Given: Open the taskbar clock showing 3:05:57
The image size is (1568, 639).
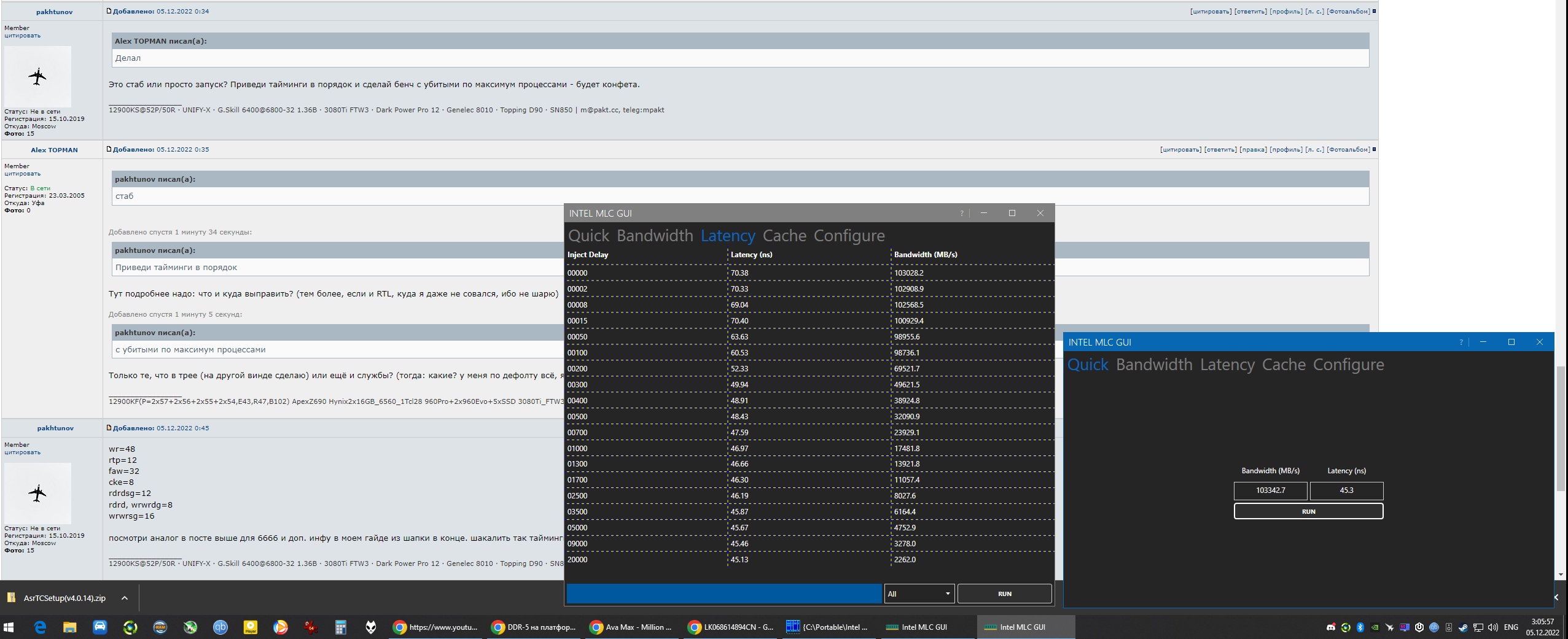Looking at the screenshot, I should pyautogui.click(x=1542, y=627).
